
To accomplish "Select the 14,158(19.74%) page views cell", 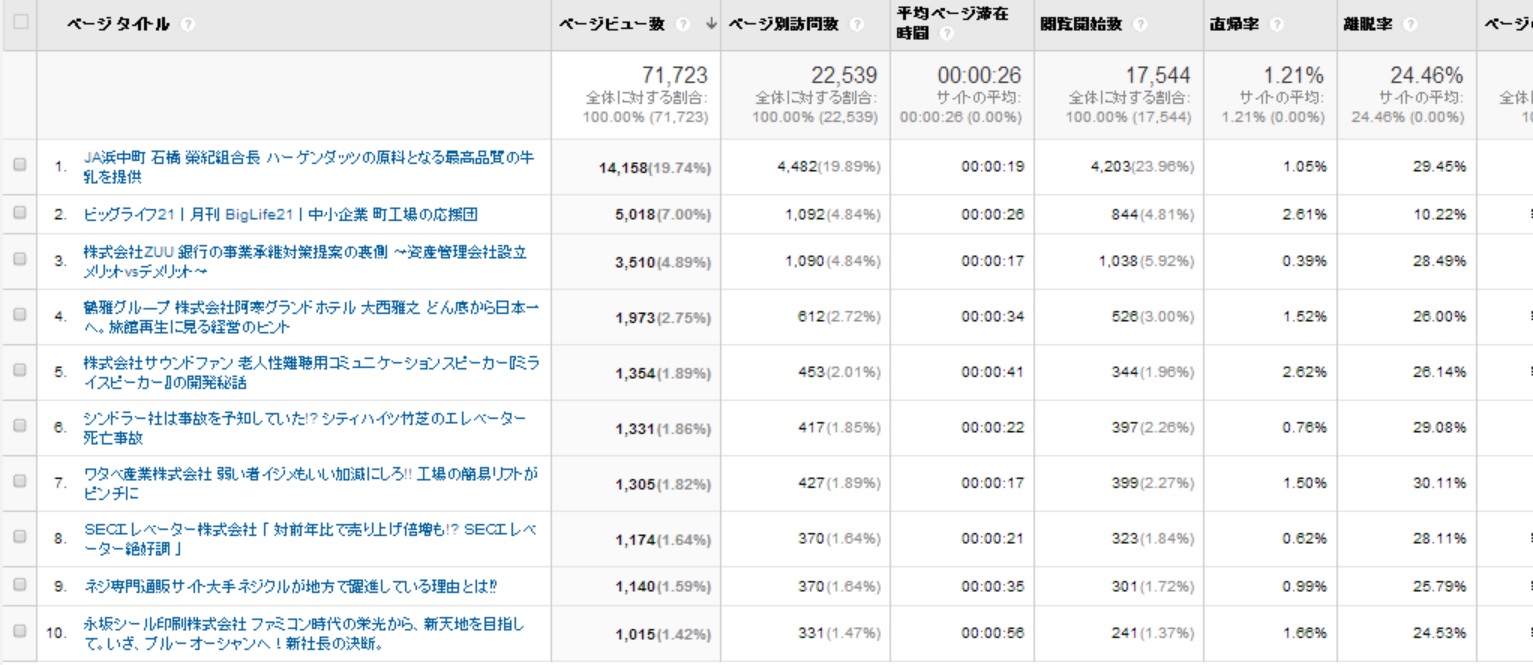I will [x=655, y=168].
